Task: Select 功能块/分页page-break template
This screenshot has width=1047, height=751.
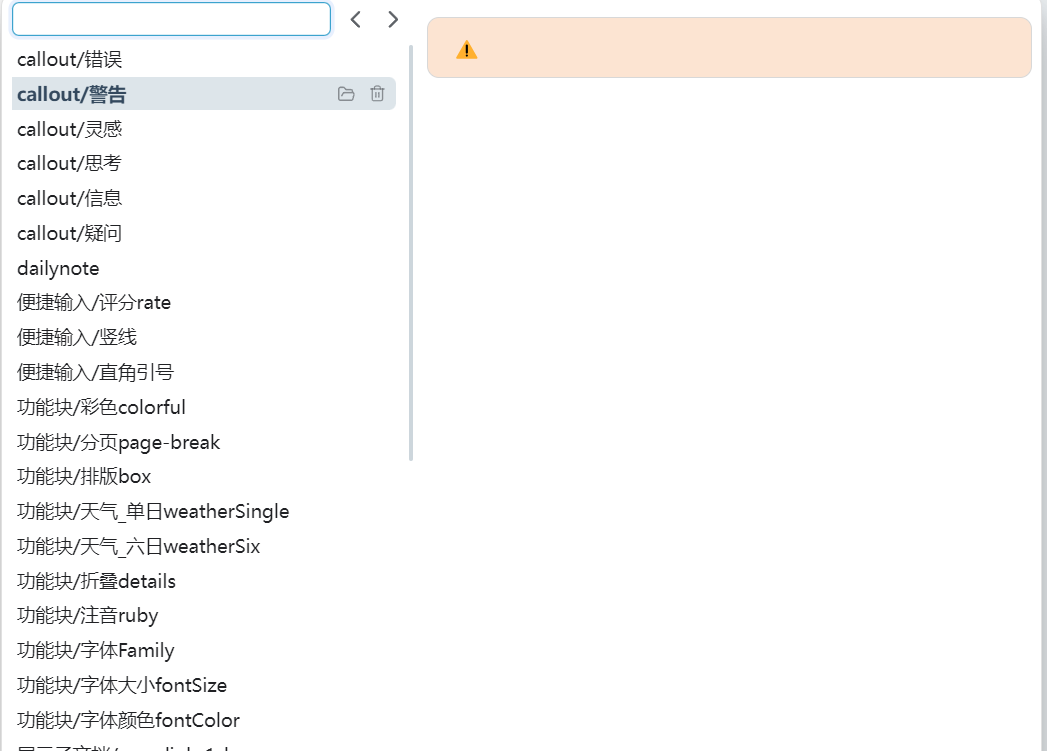Action: click(118, 442)
